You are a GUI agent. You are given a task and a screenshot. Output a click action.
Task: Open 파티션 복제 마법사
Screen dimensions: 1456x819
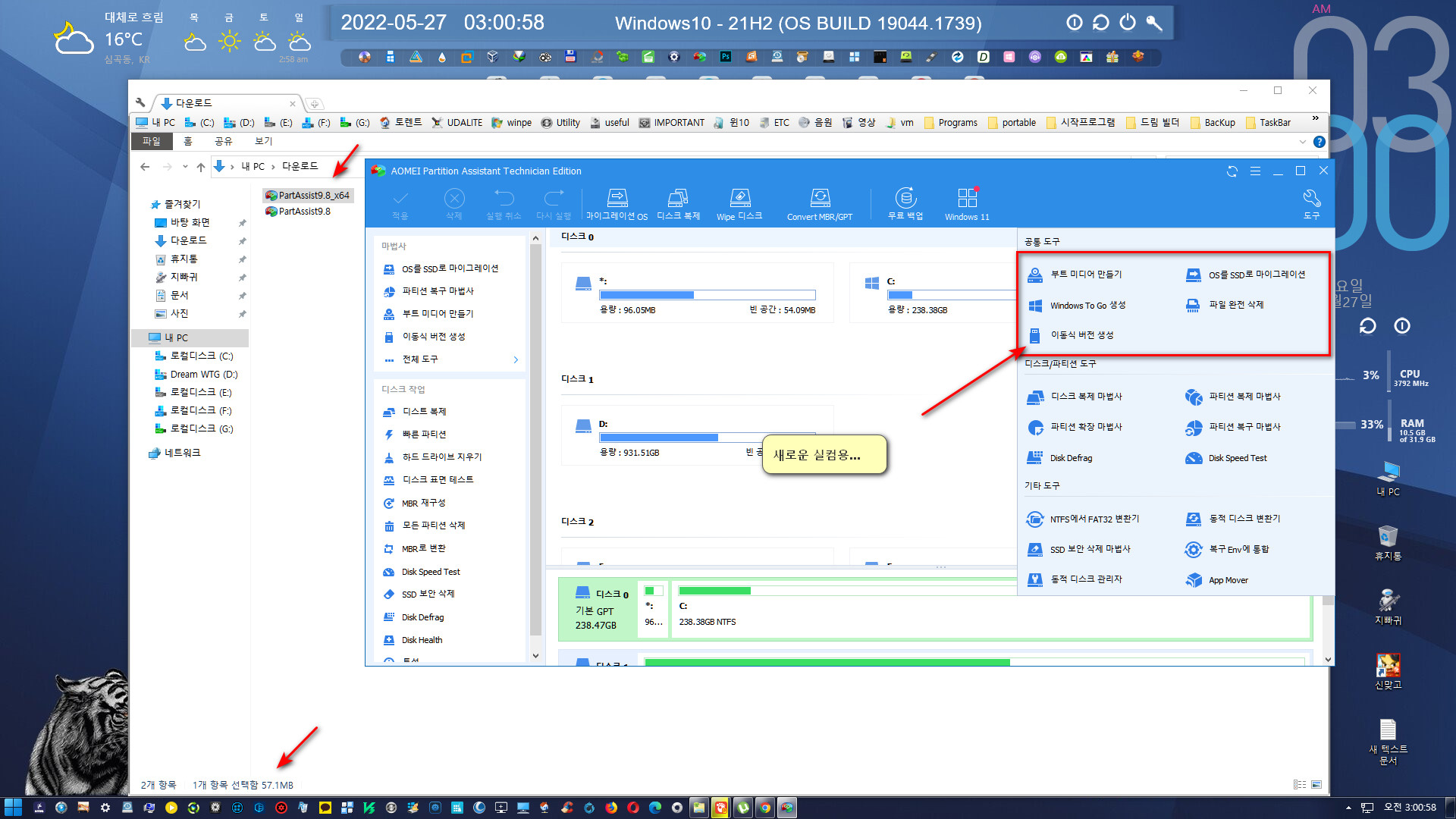pyautogui.click(x=1233, y=397)
